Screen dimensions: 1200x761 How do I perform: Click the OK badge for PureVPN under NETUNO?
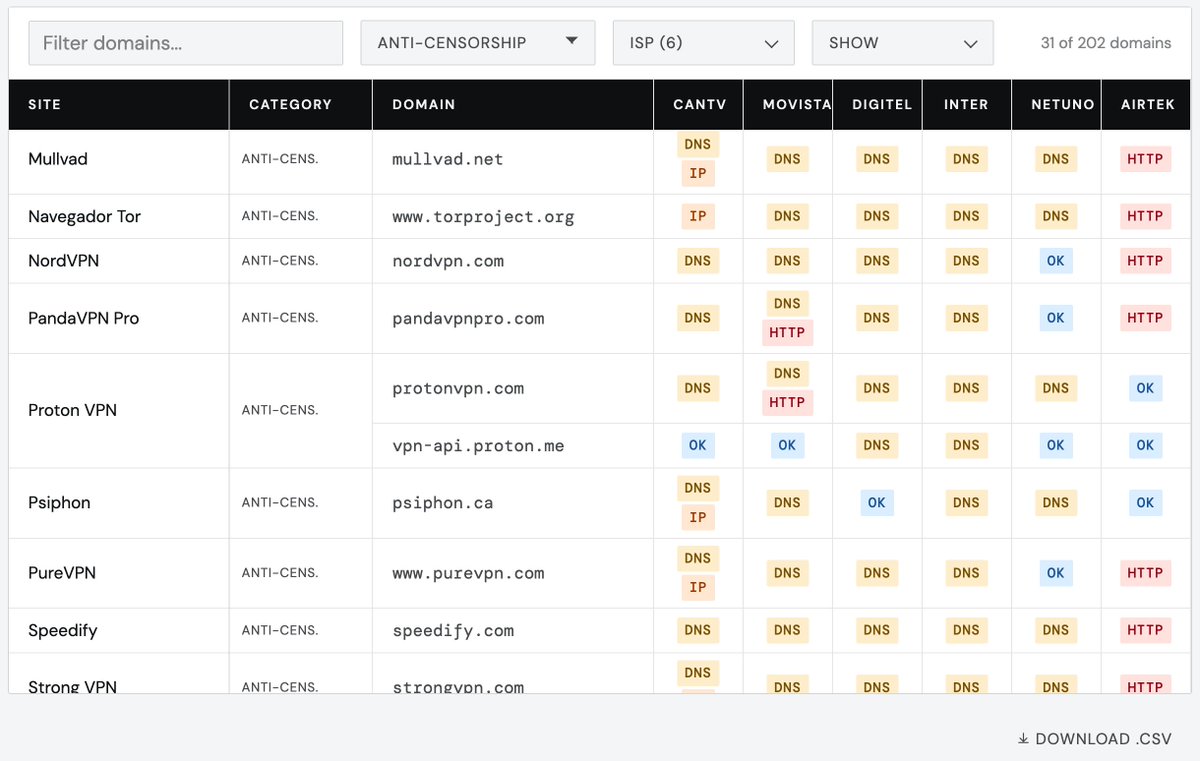1056,573
